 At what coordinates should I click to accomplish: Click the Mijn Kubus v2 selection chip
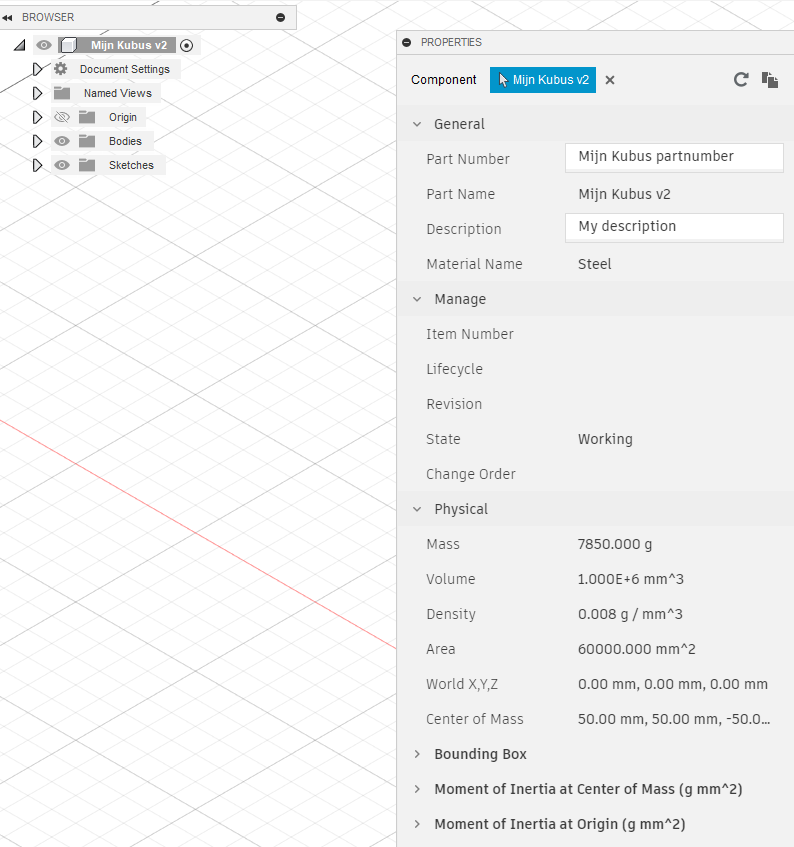point(543,80)
